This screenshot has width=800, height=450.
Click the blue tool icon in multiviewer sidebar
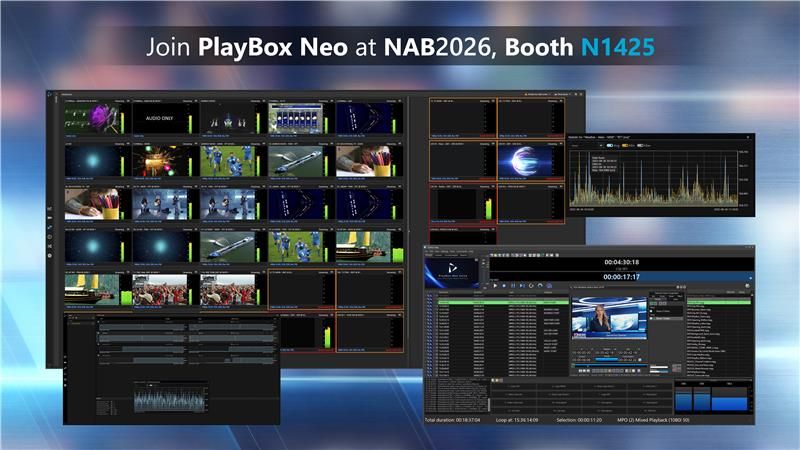pyautogui.click(x=49, y=227)
